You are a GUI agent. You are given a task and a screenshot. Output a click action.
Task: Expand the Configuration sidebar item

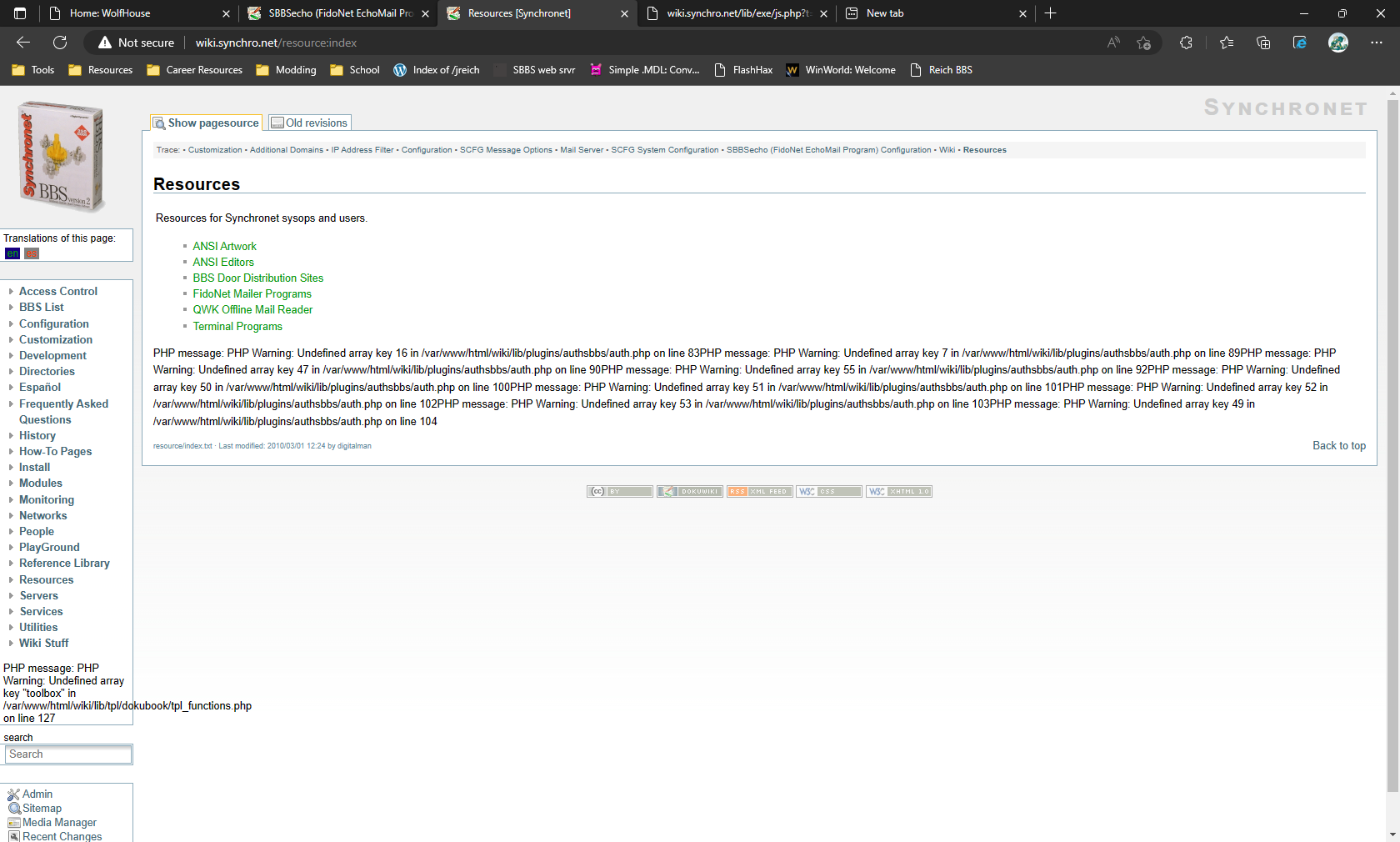pyautogui.click(x=54, y=323)
